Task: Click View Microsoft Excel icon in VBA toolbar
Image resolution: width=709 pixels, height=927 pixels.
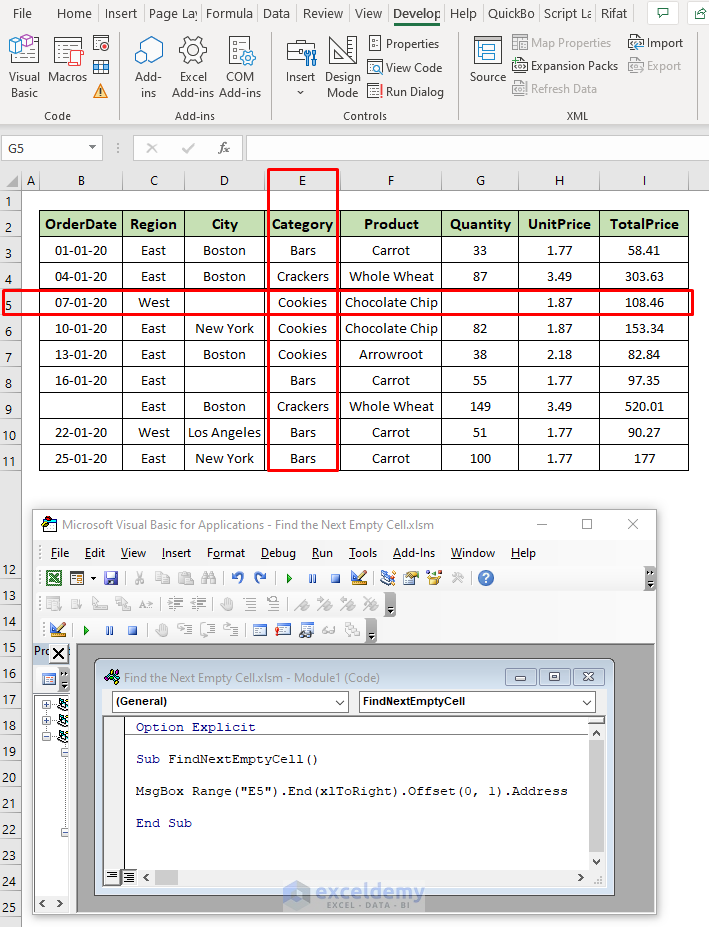Action: [x=54, y=578]
